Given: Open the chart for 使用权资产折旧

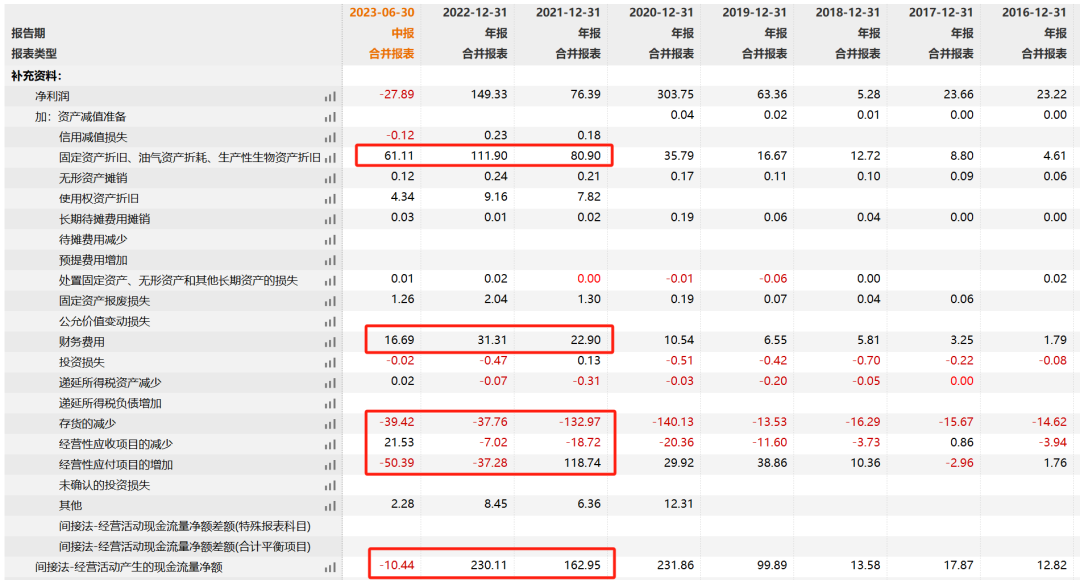Looking at the screenshot, I should coord(331,200).
